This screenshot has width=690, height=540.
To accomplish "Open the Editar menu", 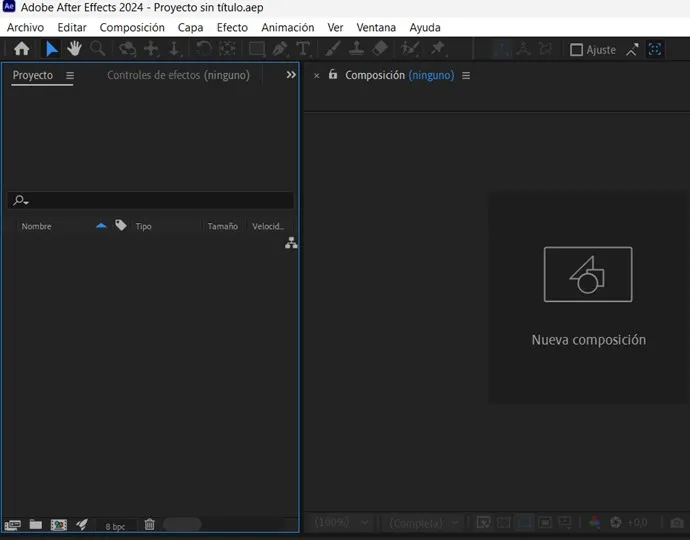I will pyautogui.click(x=72, y=27).
